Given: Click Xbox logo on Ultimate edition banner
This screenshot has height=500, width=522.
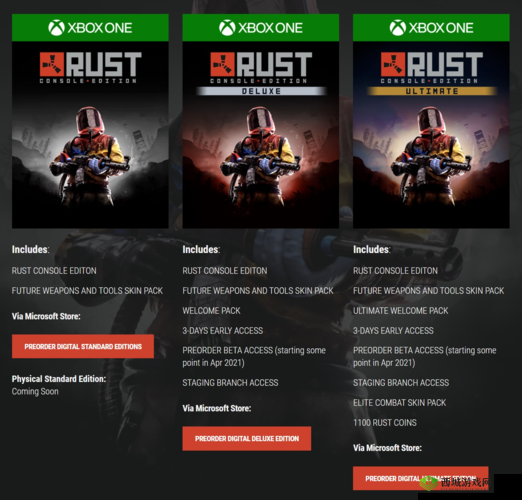Looking at the screenshot, I should (398, 28).
